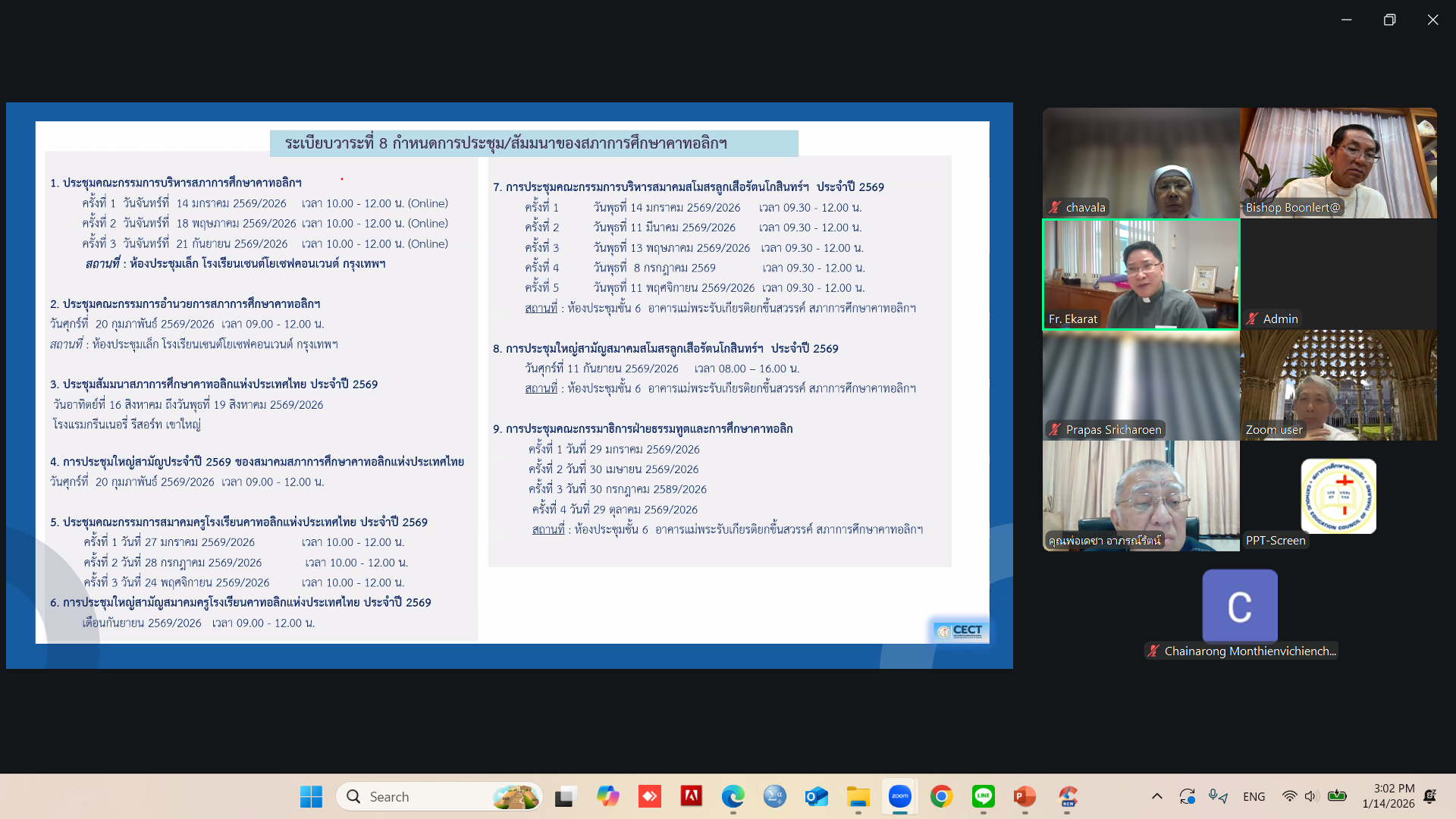
Task: Open Adobe Acrobat taskbar icon
Action: [x=691, y=796]
